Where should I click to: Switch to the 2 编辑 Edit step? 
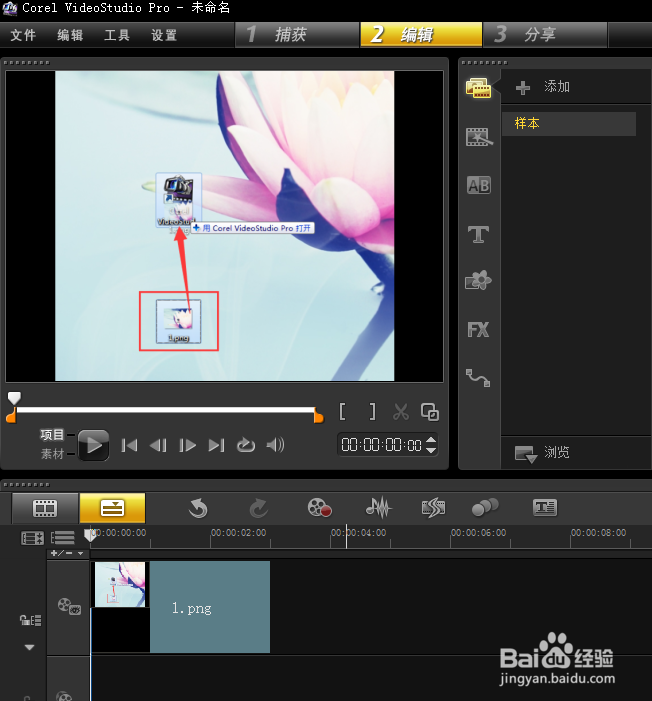click(421, 34)
